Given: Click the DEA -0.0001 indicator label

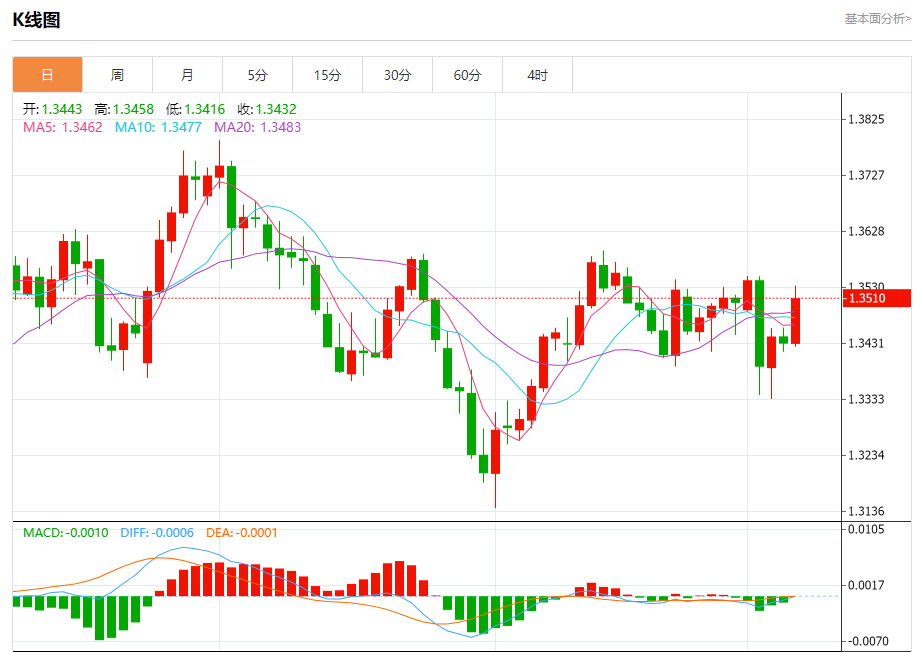Looking at the screenshot, I should click(242, 533).
